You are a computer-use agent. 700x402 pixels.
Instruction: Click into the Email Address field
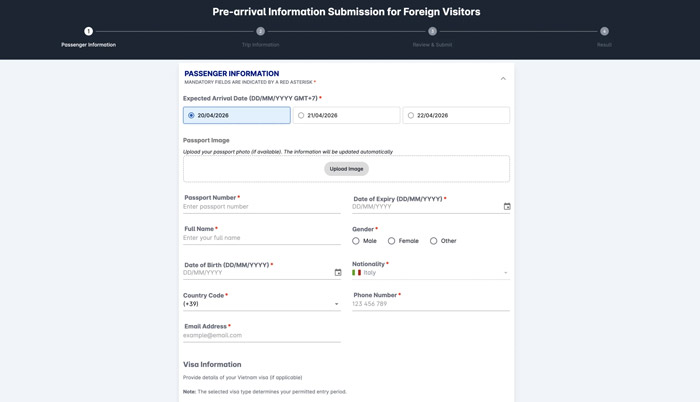tap(261, 336)
